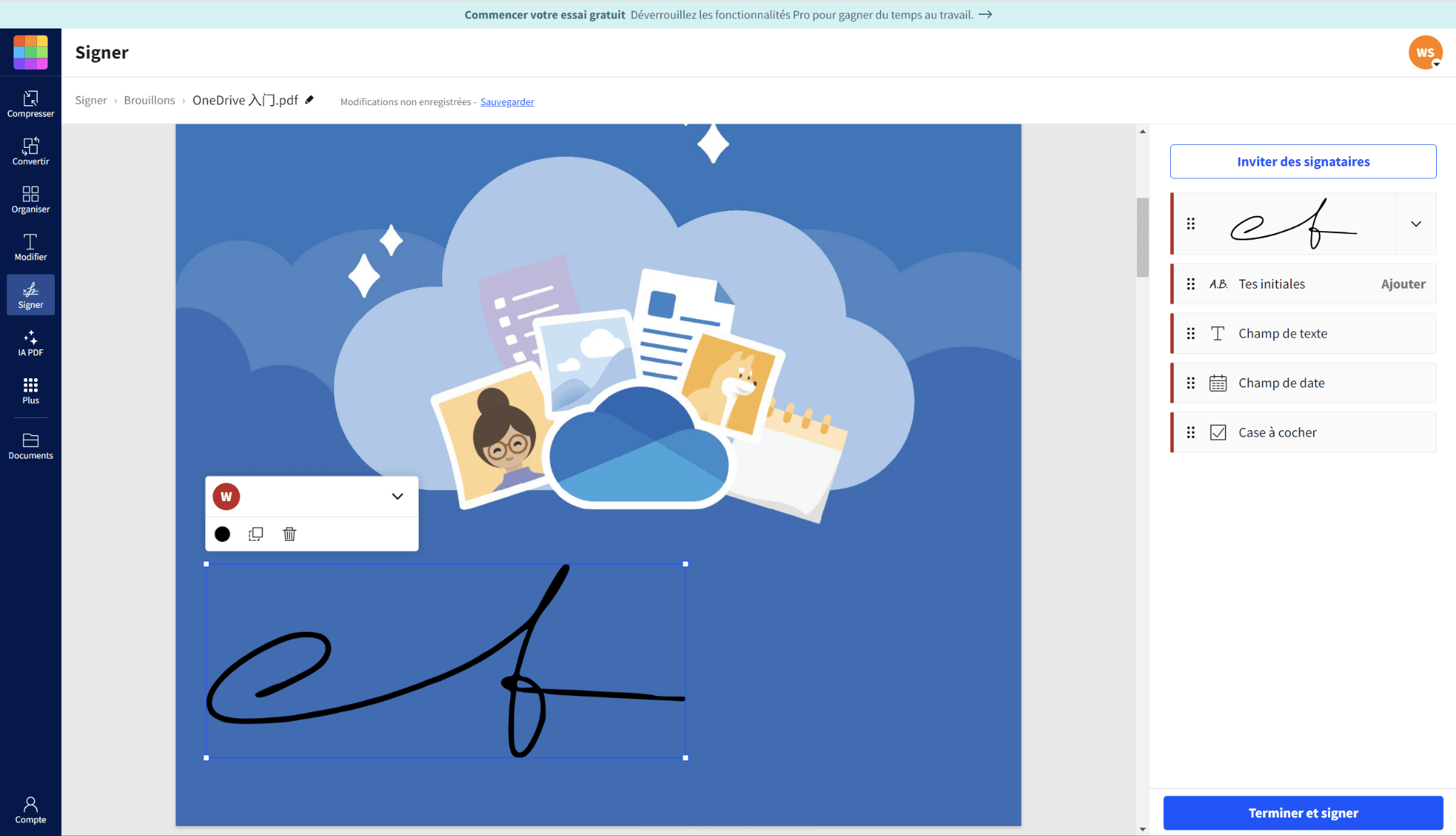Open the signer dropdown above the signature
Image resolution: width=1456 pixels, height=836 pixels.
coord(397,496)
